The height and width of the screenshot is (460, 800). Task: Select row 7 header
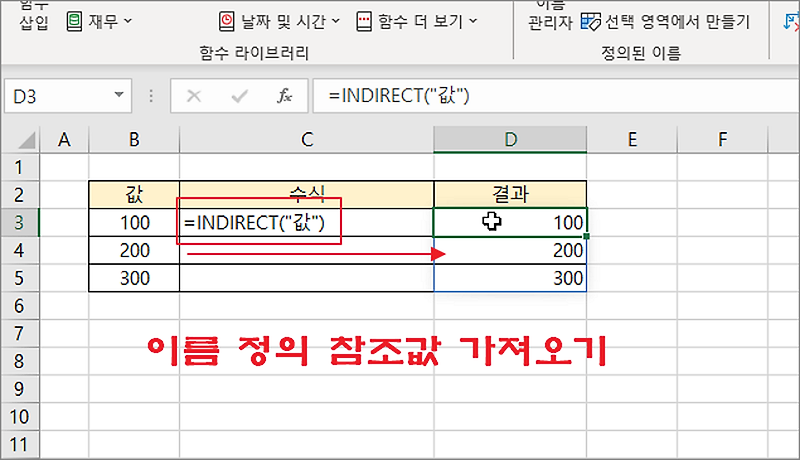19,334
